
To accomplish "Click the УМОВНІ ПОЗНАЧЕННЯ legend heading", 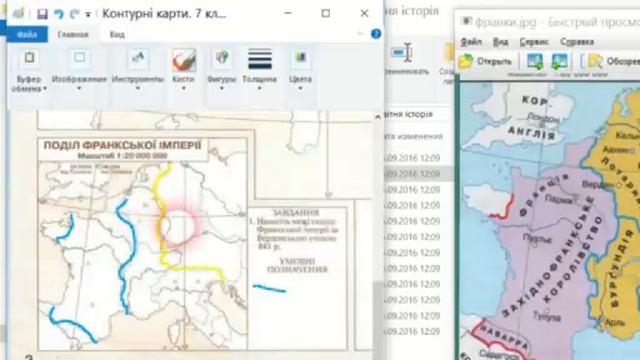I will (297, 265).
